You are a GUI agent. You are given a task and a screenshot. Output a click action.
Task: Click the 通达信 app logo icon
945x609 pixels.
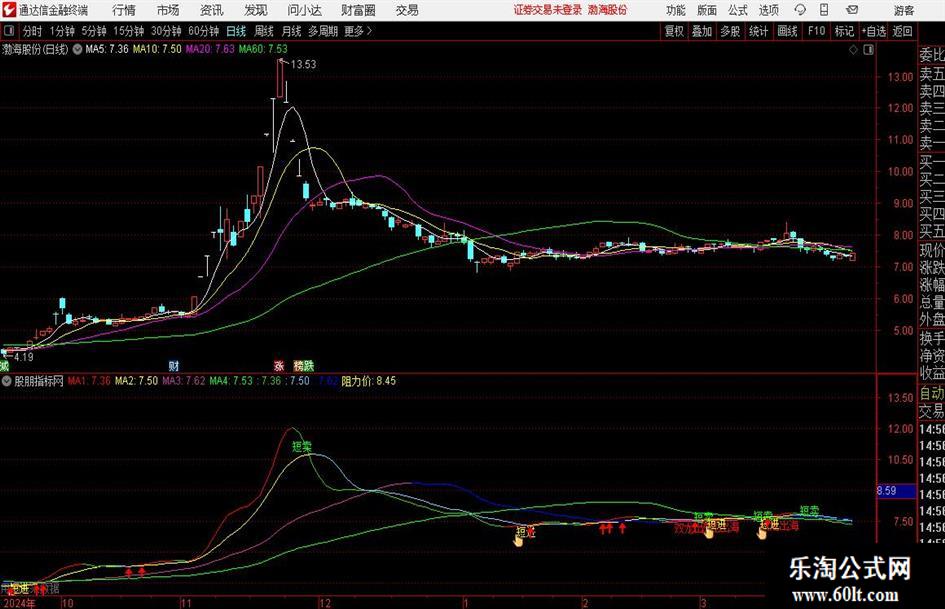[x=9, y=10]
